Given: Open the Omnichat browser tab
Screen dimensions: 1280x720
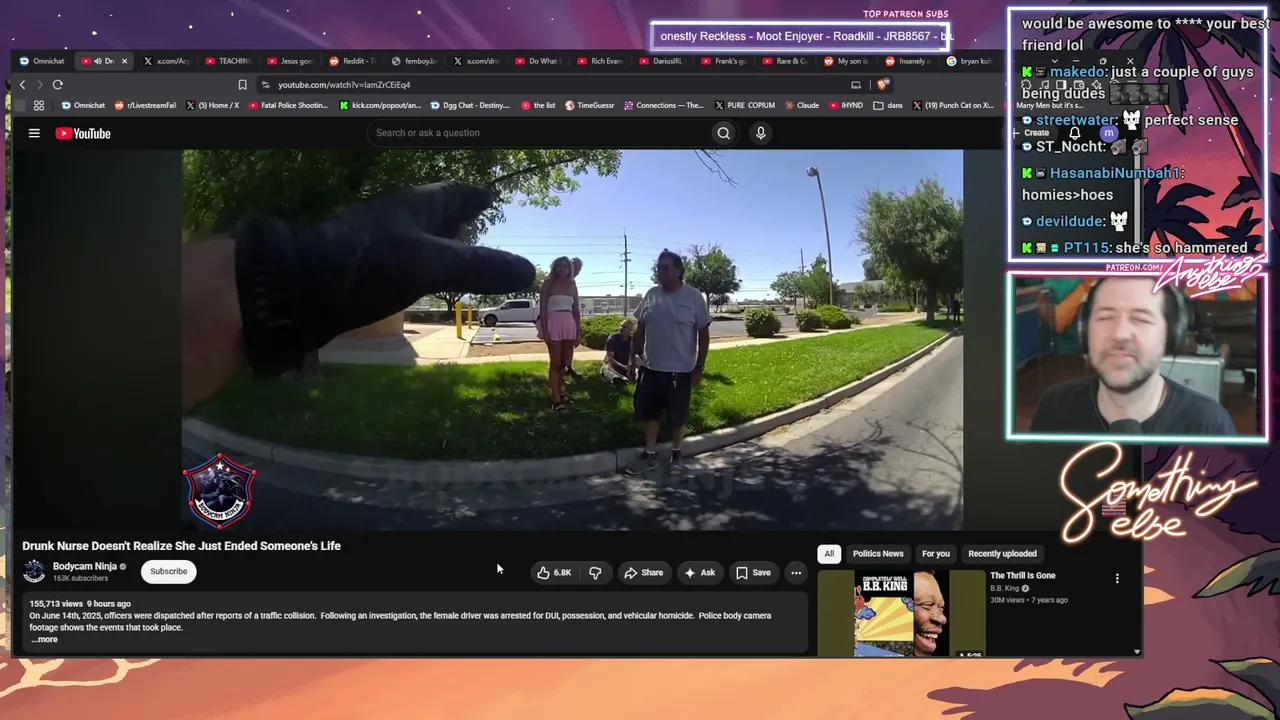Looking at the screenshot, I should [x=42, y=61].
